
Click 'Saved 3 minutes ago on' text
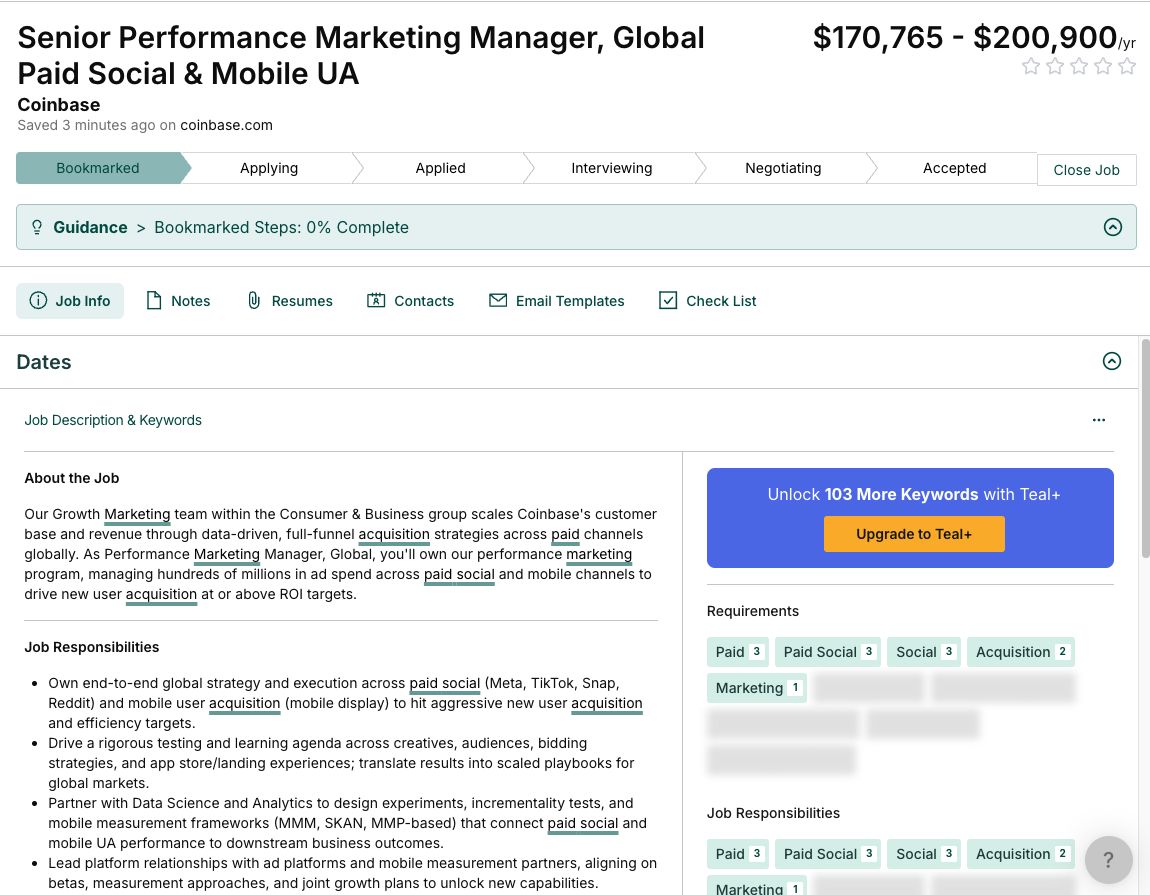[97, 125]
